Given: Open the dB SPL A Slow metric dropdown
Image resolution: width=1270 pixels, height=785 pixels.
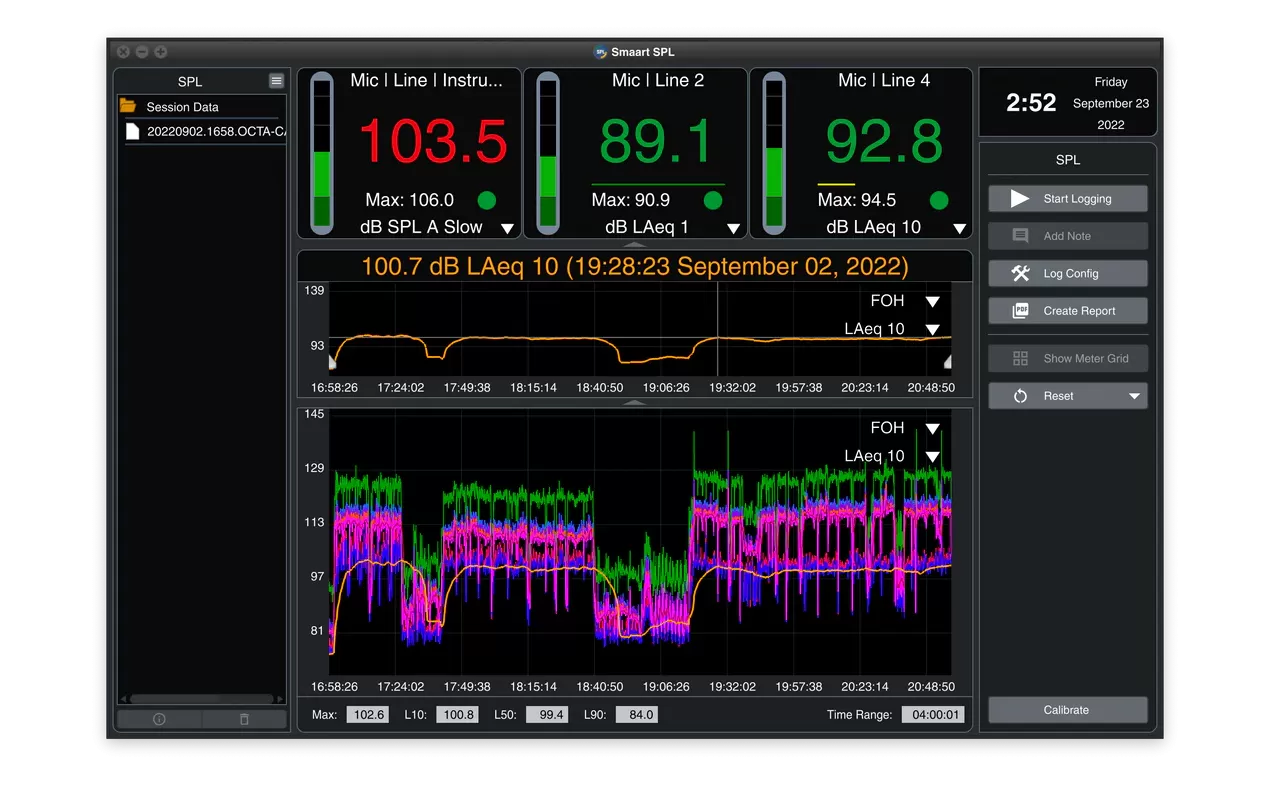Looking at the screenshot, I should click(507, 228).
